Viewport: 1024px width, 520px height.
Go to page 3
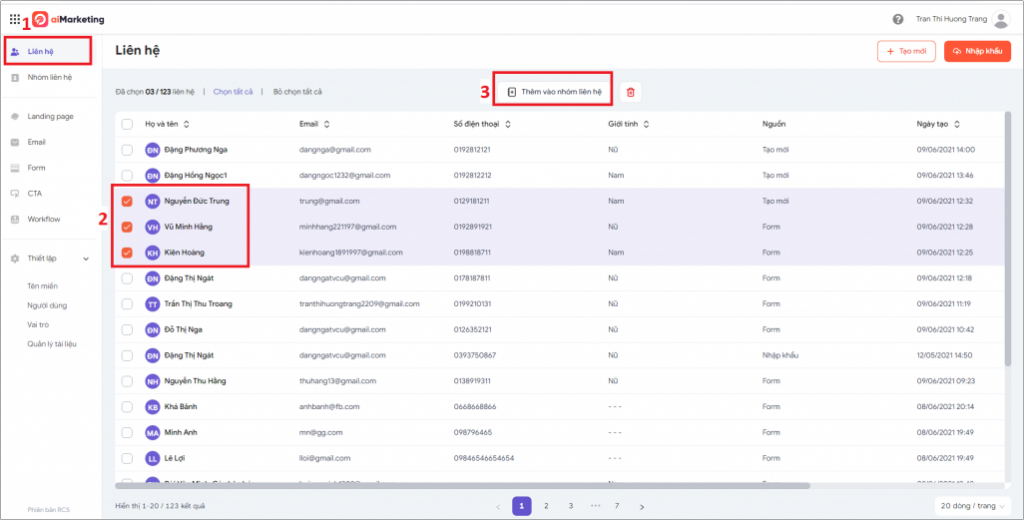pyautogui.click(x=570, y=506)
